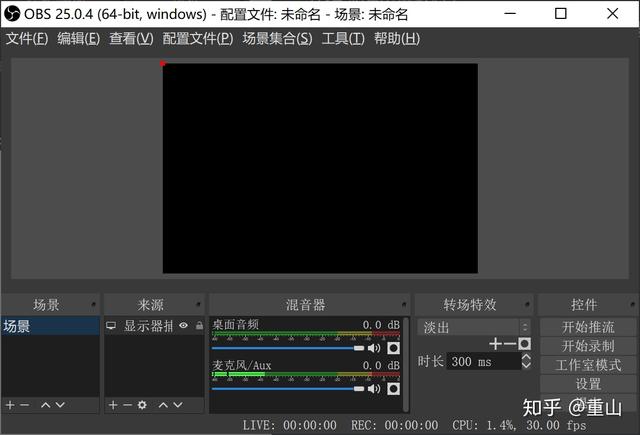Open the 查看(V) menu
This screenshot has width=640, height=435.
point(131,39)
